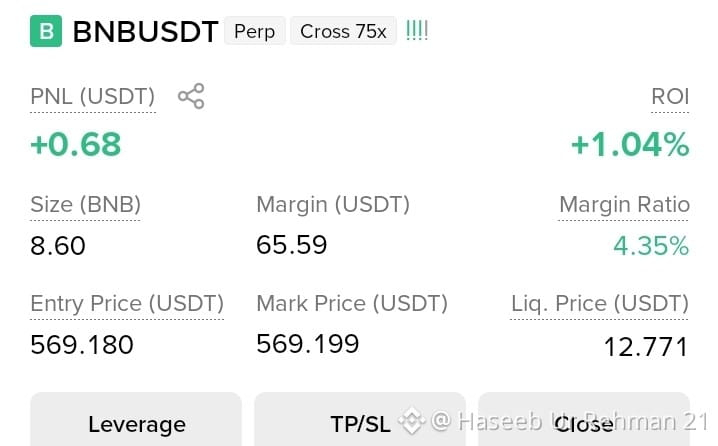Share the PNL via share icon
Viewport: 718px width, 446px height.
[x=191, y=96]
